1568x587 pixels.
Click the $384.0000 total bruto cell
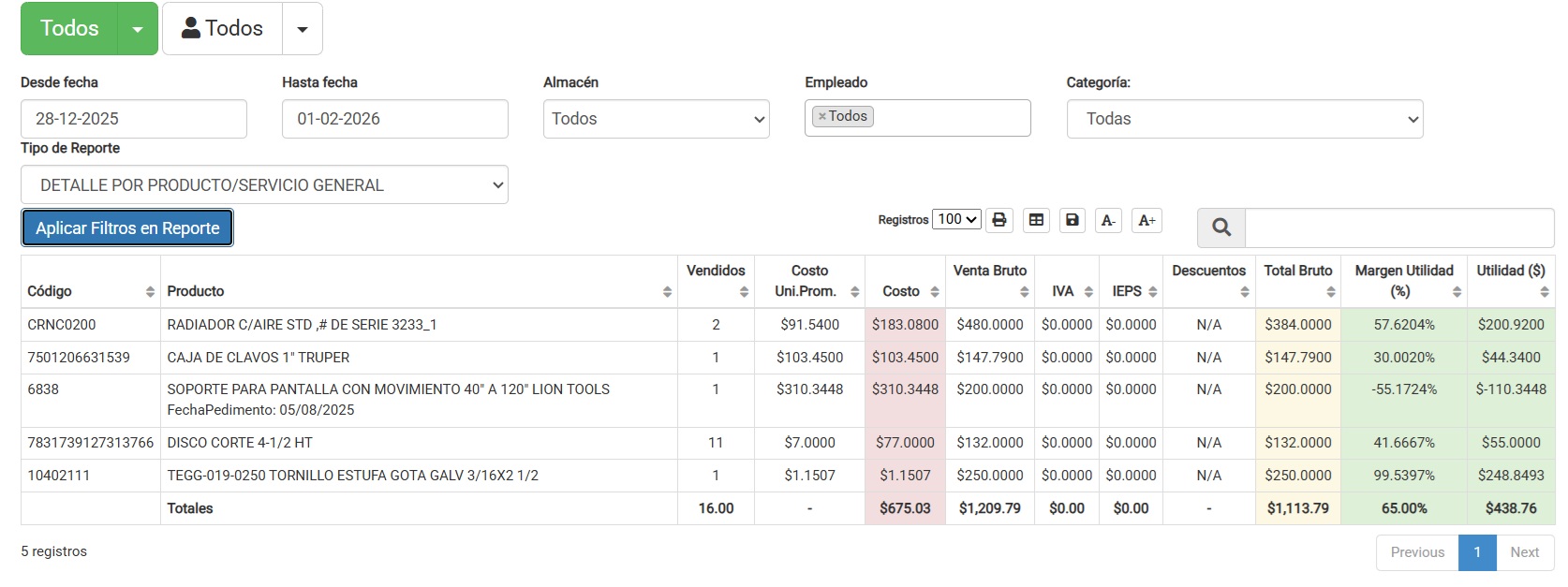(1298, 325)
